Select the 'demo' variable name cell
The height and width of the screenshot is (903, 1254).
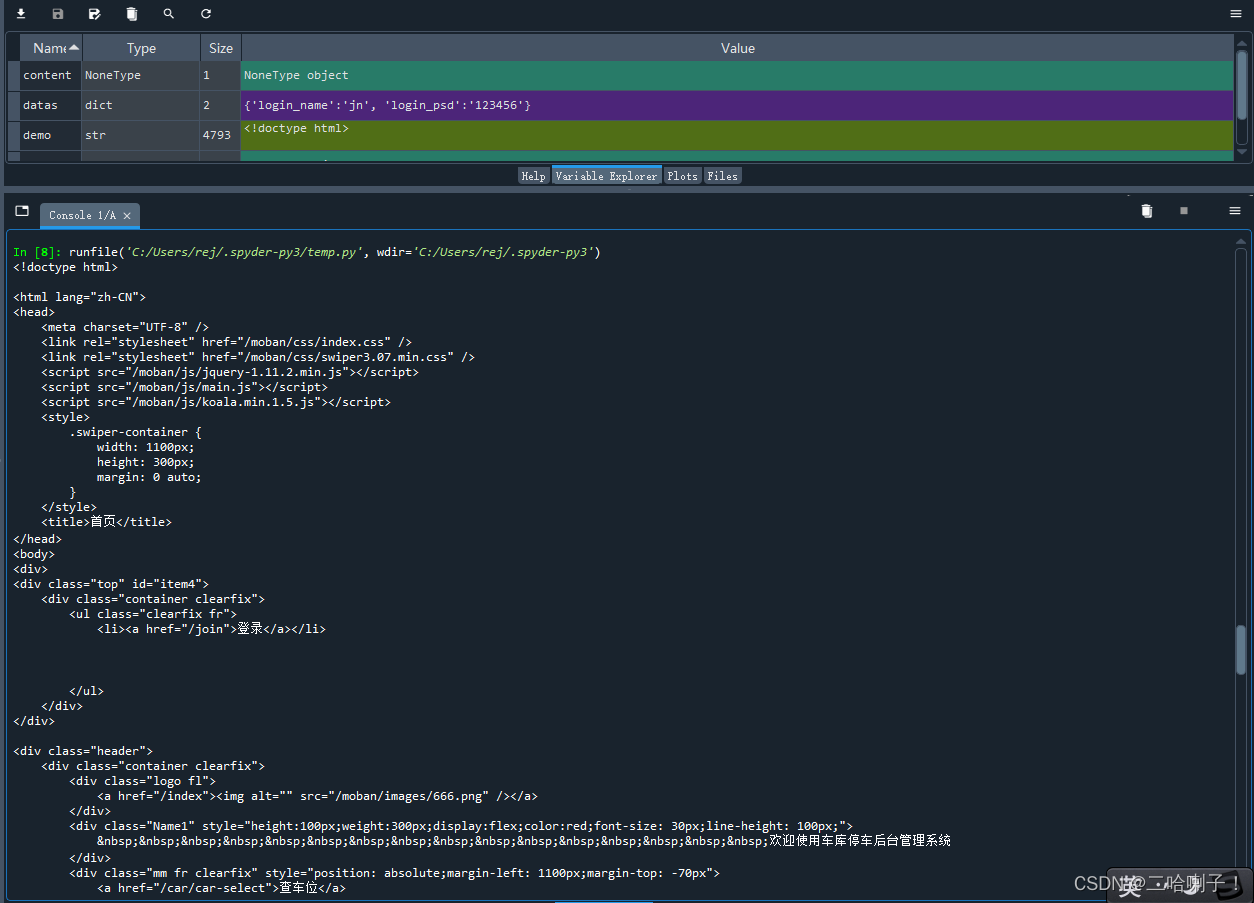coord(50,135)
